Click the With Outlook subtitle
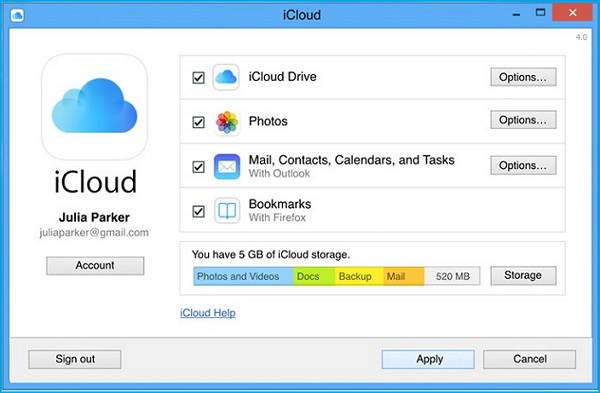This screenshot has height=393, width=600. point(279,173)
